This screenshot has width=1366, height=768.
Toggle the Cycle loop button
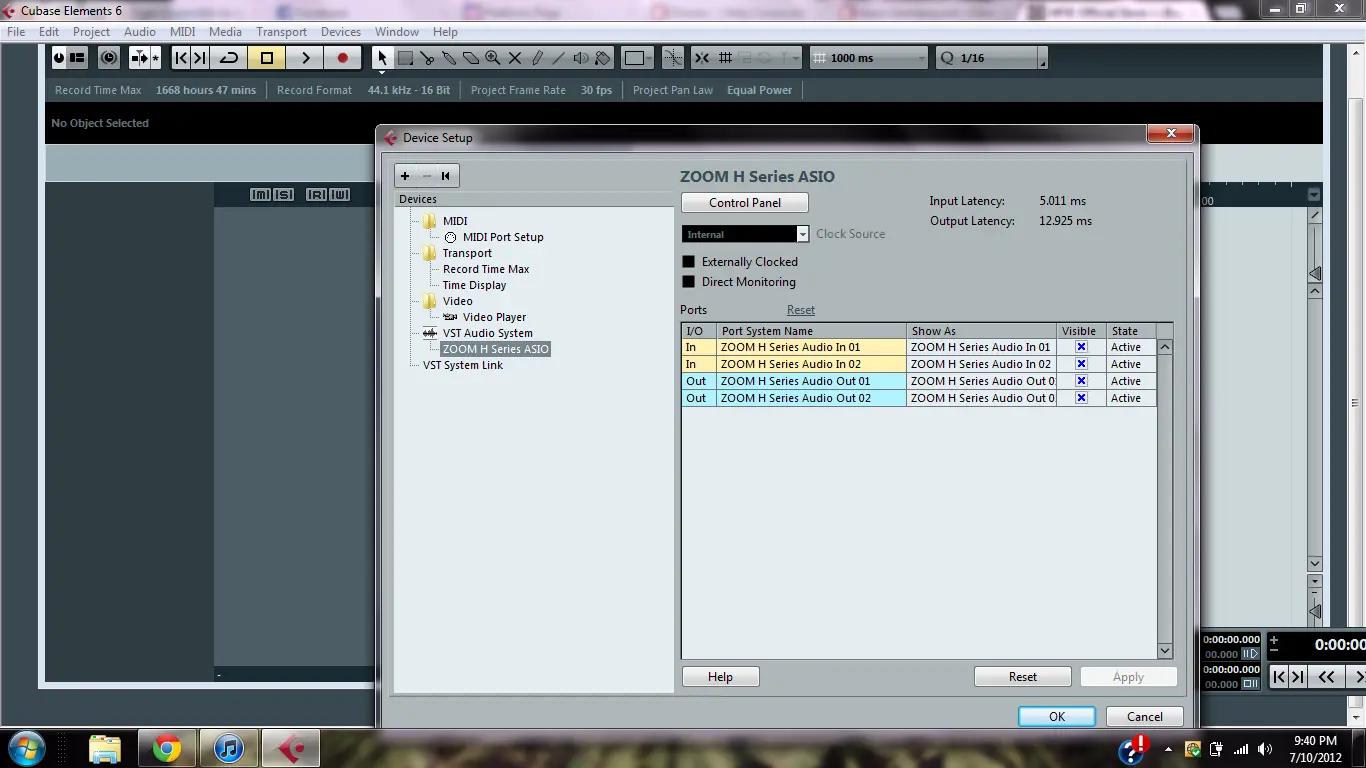pos(229,58)
